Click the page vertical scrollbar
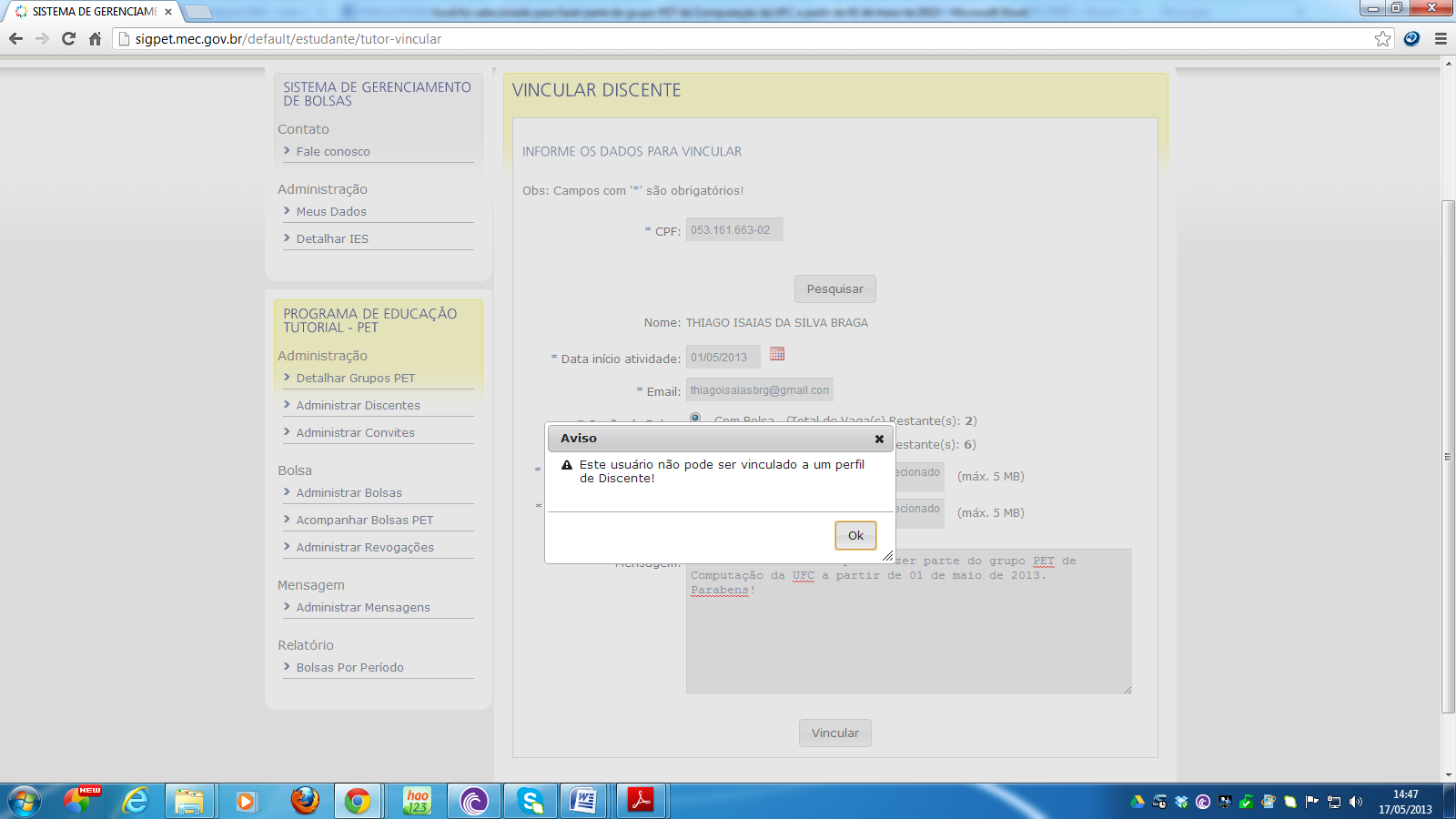The width and height of the screenshot is (1456, 819). pos(1449,455)
